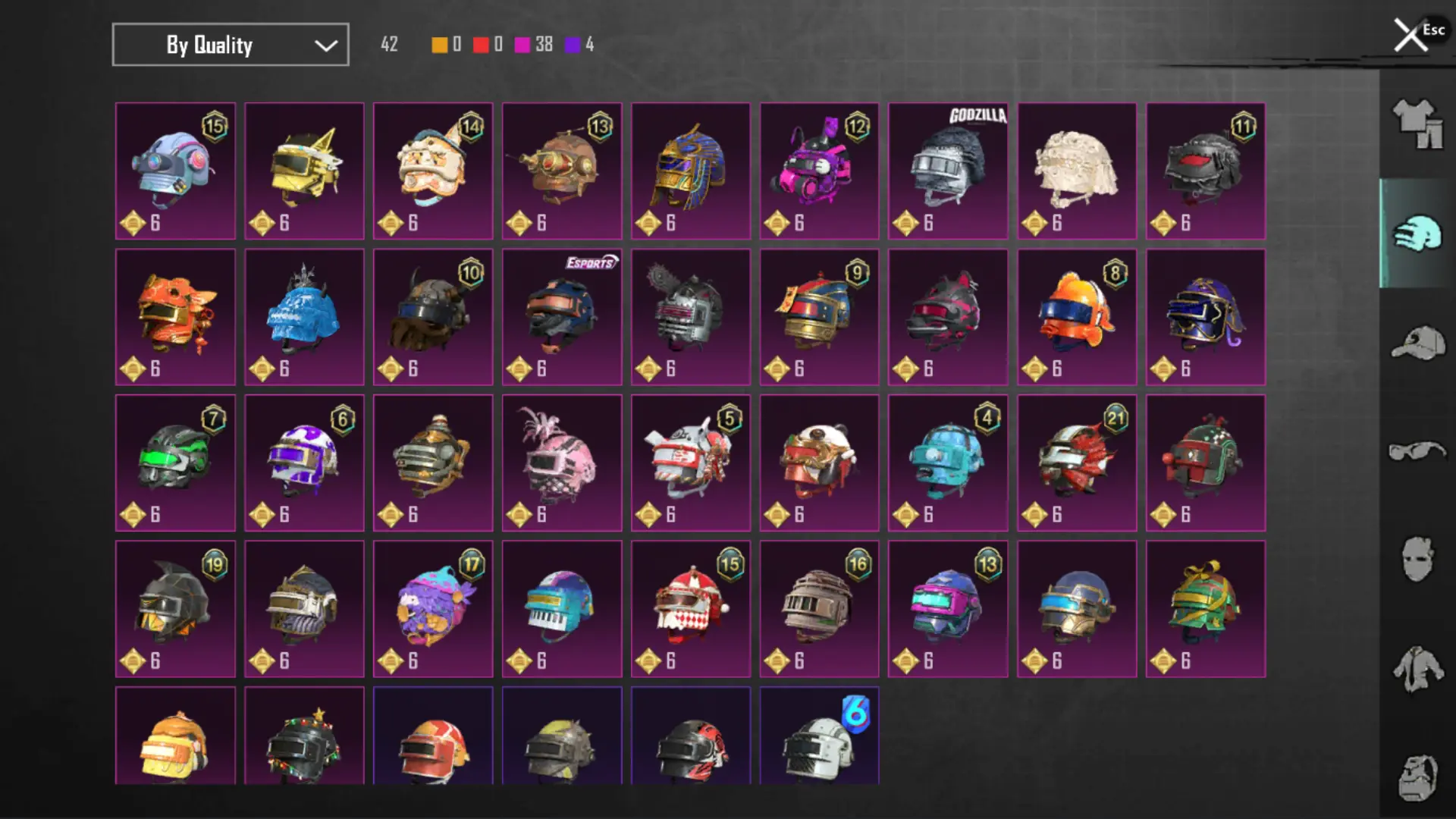Open the cap headwear category
This screenshot has width=1456, height=819.
pyautogui.click(x=1417, y=343)
